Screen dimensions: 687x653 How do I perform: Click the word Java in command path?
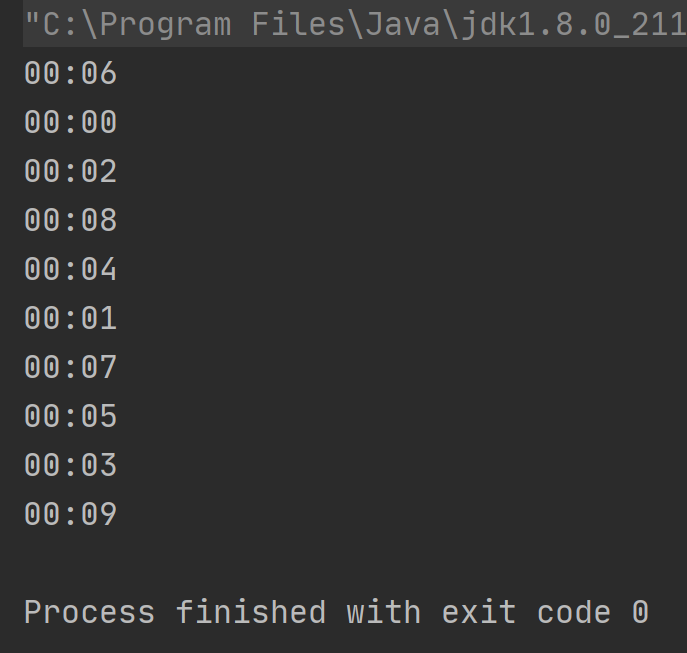pyautogui.click(x=403, y=25)
